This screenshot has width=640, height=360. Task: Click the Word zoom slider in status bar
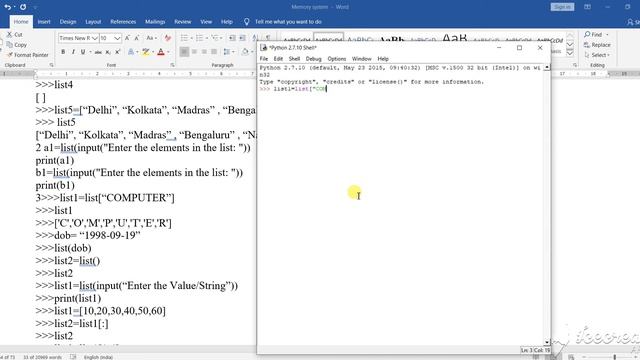614,357
